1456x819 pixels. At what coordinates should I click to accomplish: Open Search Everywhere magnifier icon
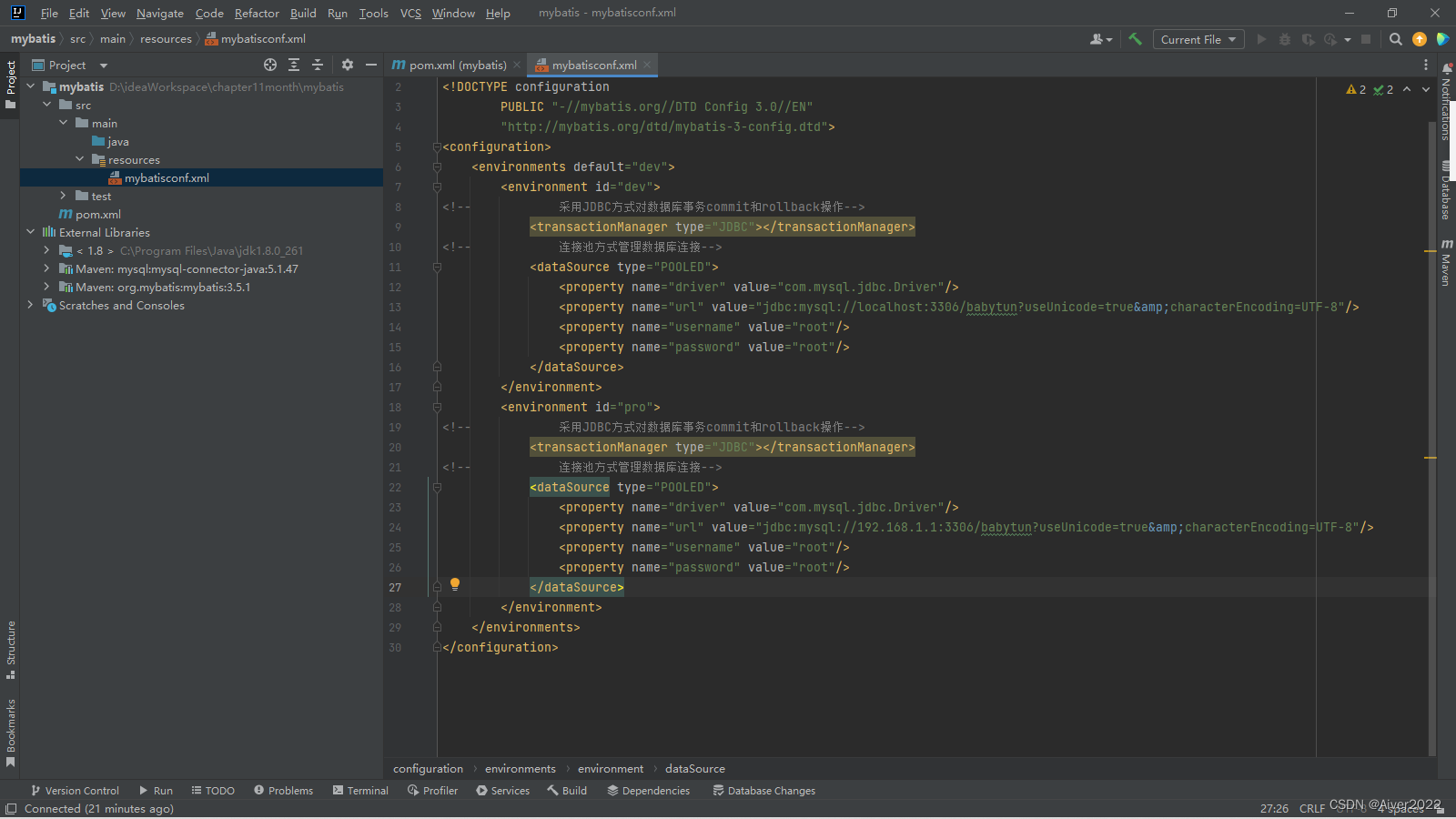click(x=1395, y=39)
